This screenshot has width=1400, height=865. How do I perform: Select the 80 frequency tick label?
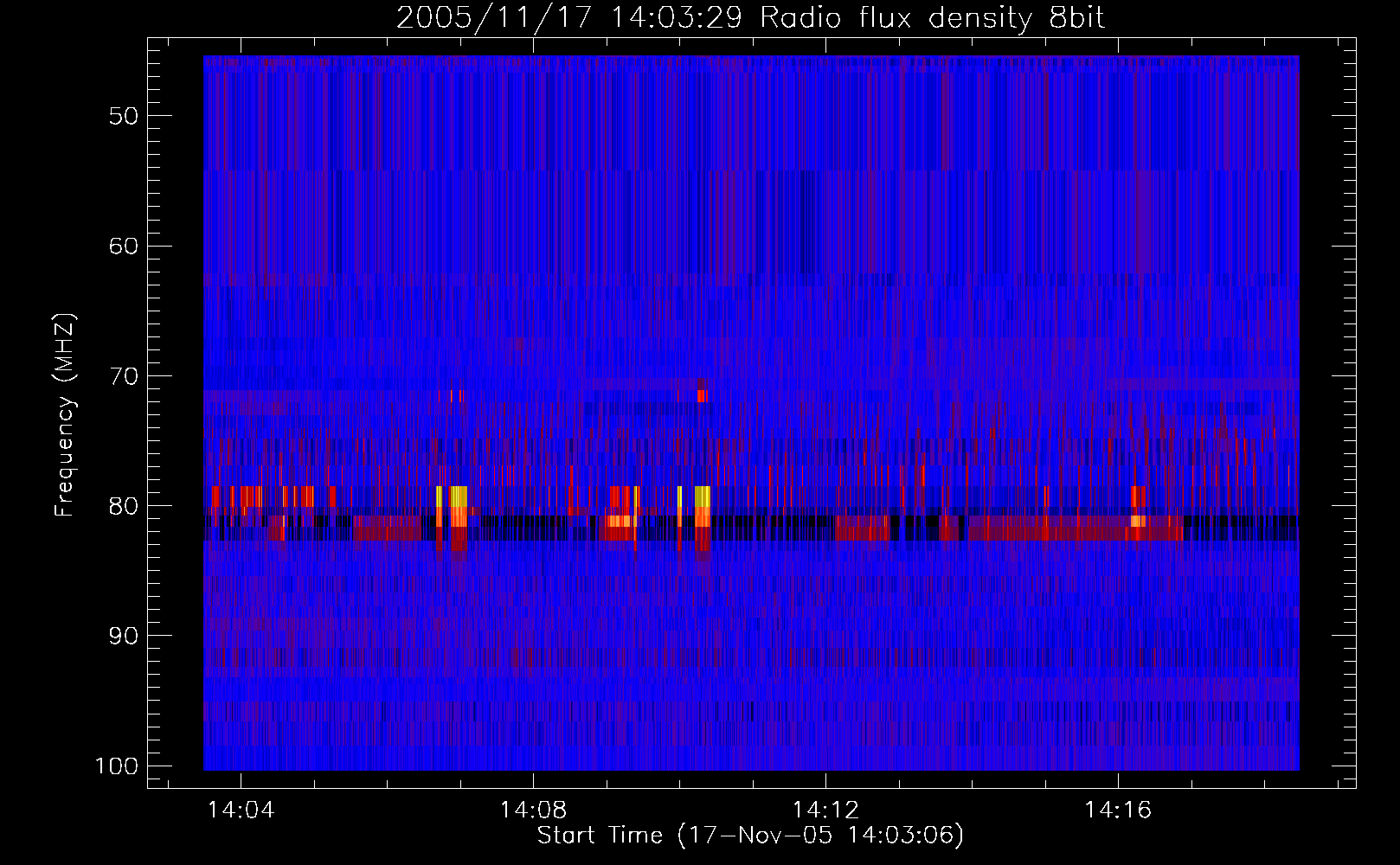[123, 506]
